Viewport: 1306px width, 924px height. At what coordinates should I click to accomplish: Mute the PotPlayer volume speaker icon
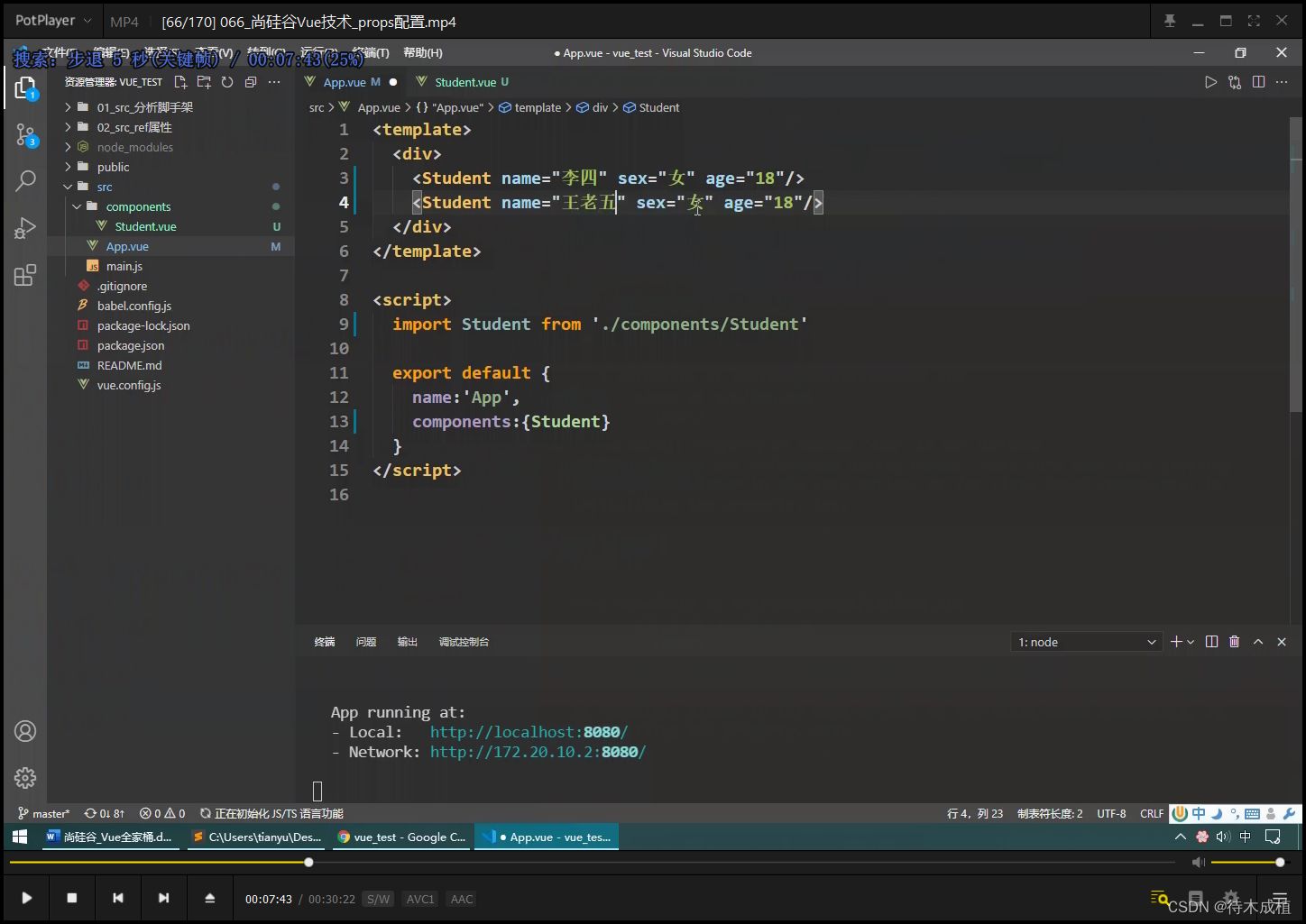1198,863
